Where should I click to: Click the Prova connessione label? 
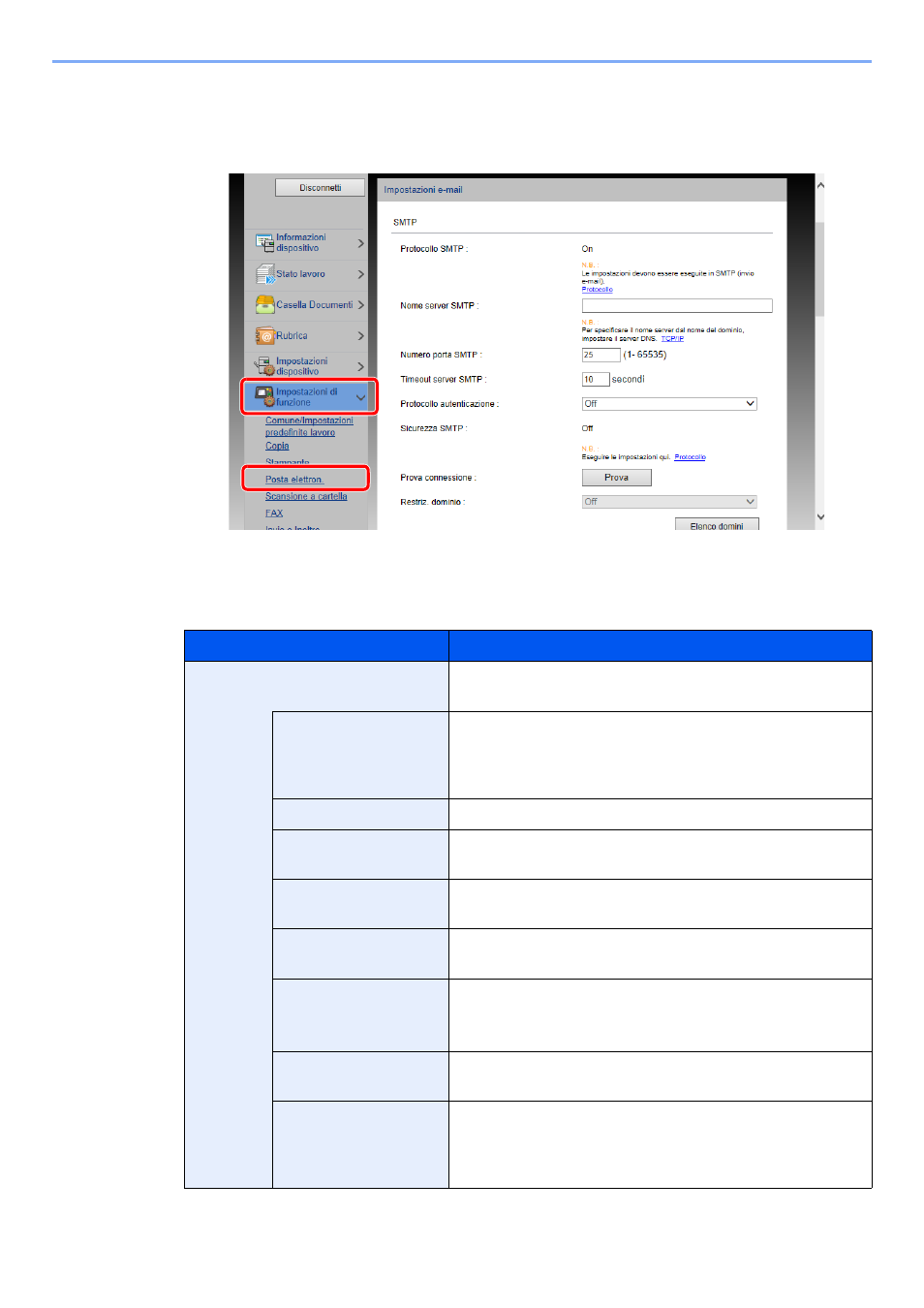click(438, 478)
